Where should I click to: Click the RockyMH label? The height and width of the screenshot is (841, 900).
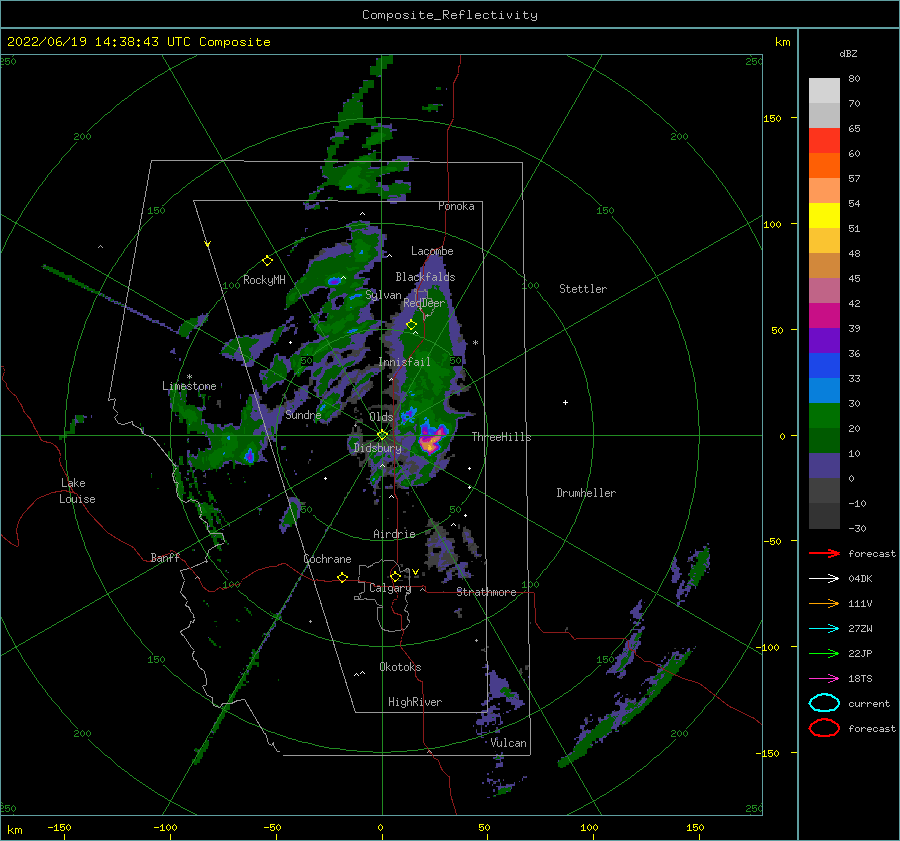[264, 280]
